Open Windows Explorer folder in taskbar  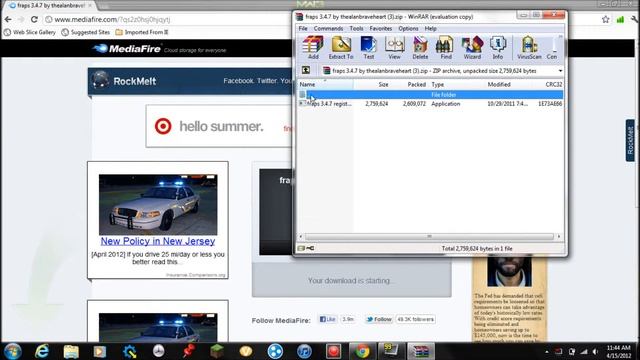pos(71,351)
